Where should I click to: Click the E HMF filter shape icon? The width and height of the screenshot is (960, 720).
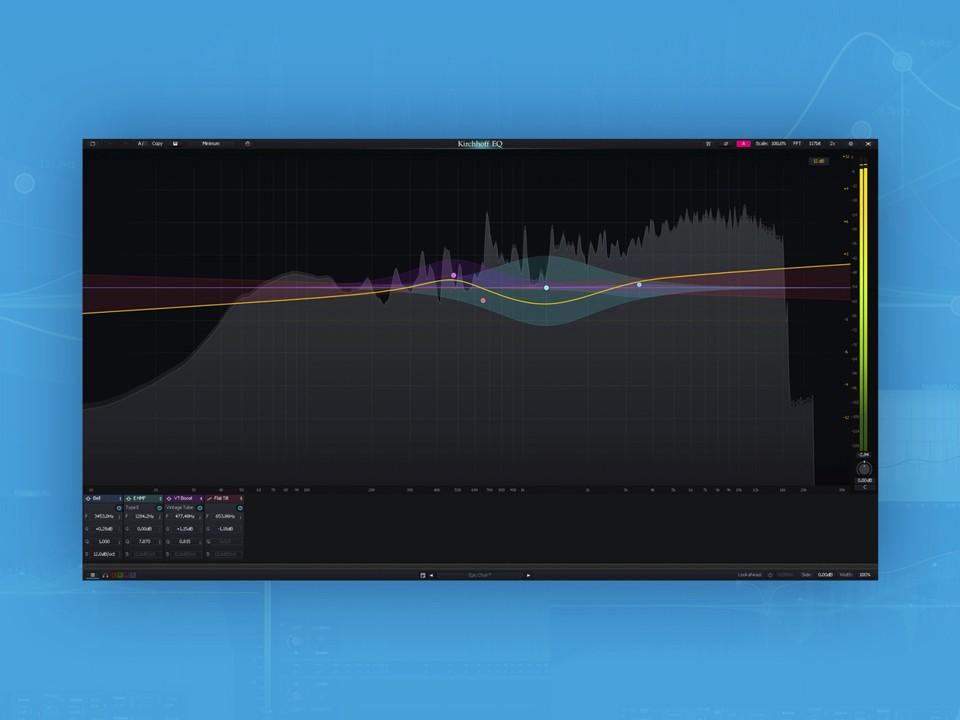tap(129, 498)
